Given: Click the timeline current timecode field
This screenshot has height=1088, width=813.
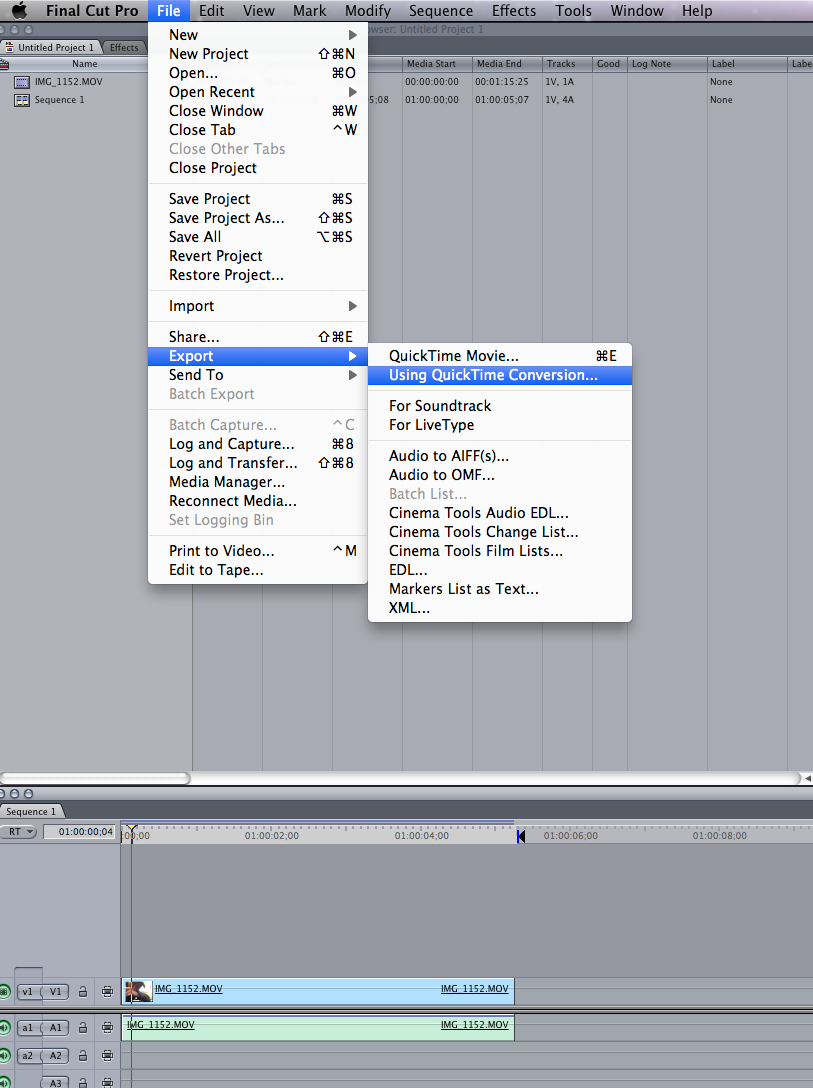Looking at the screenshot, I should [x=79, y=831].
